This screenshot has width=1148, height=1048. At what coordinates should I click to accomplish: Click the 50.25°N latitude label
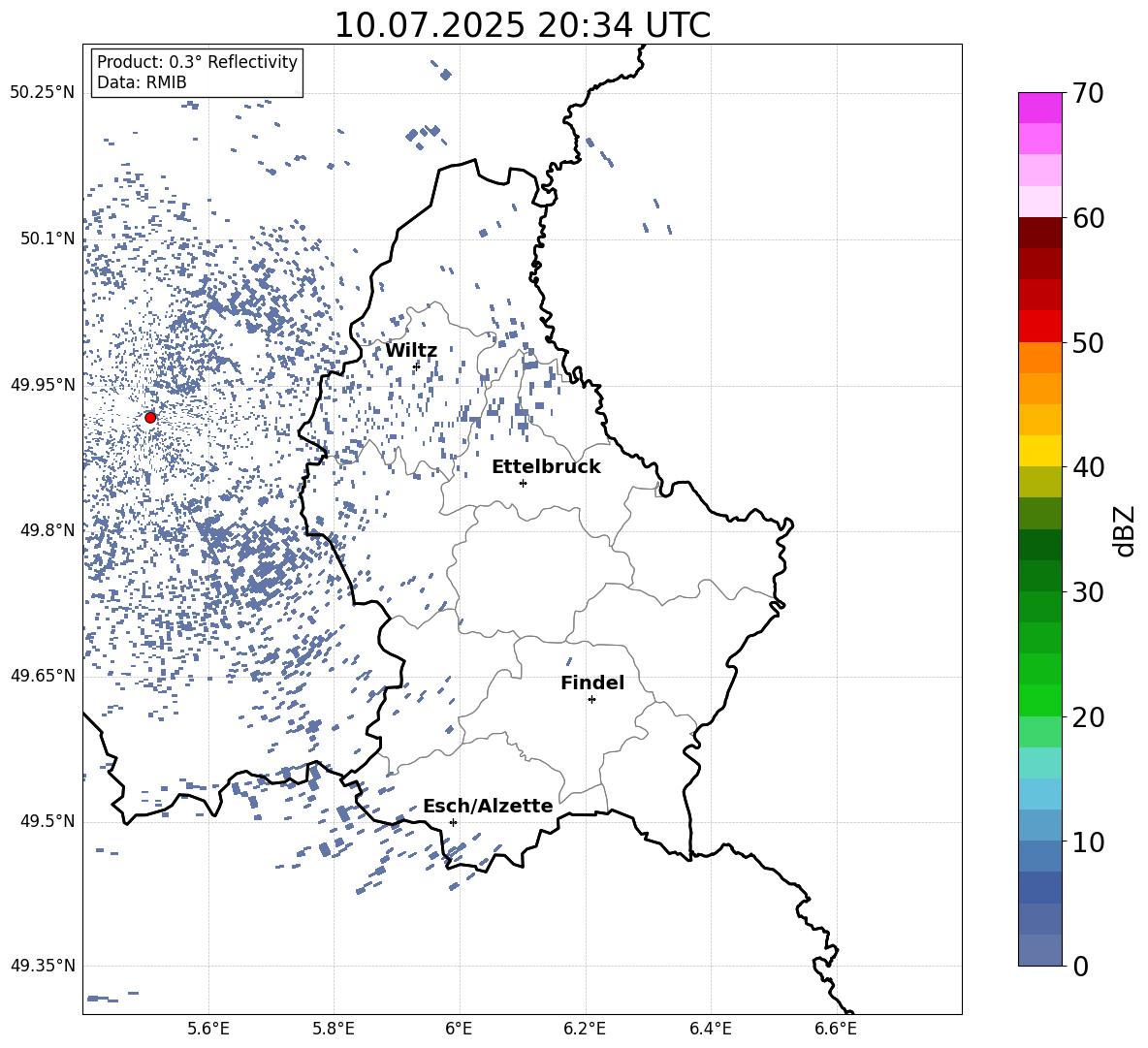43,93
